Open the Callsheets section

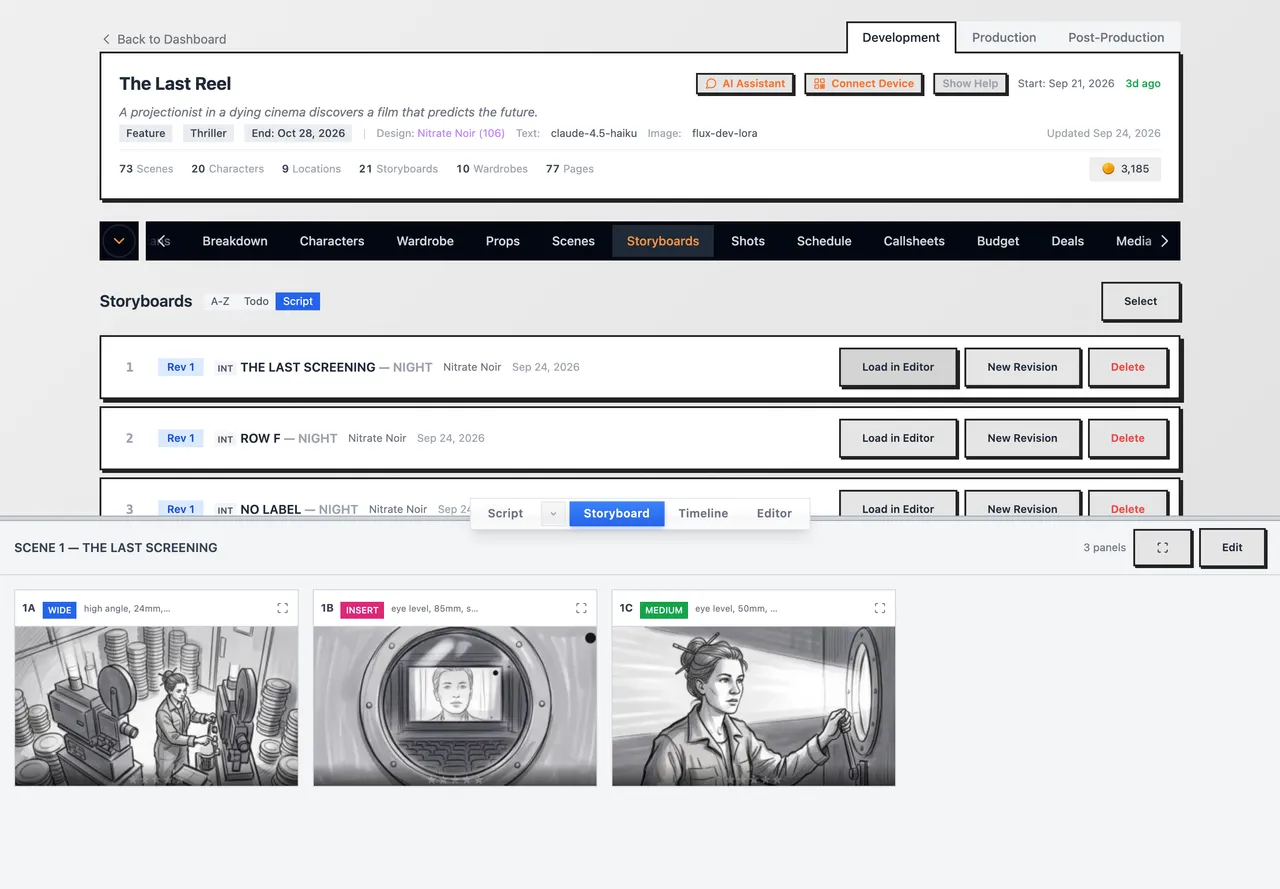pos(914,241)
